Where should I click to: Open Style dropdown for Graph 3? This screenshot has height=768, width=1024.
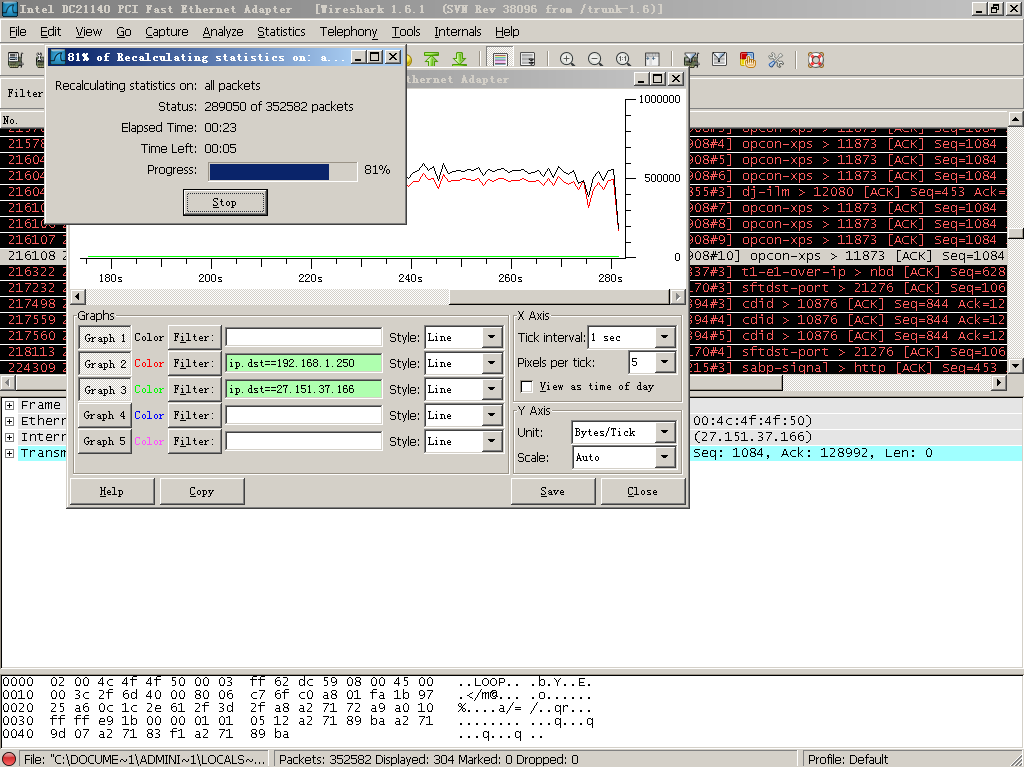coord(492,390)
